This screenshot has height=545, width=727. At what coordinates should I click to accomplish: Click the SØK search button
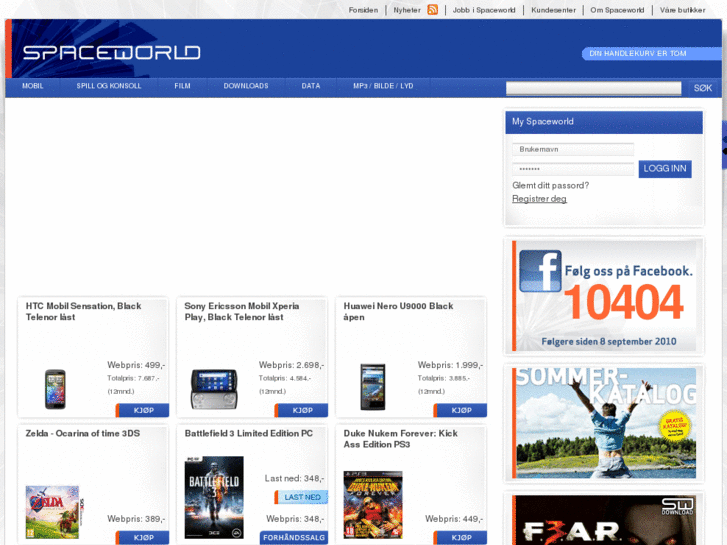coord(702,88)
